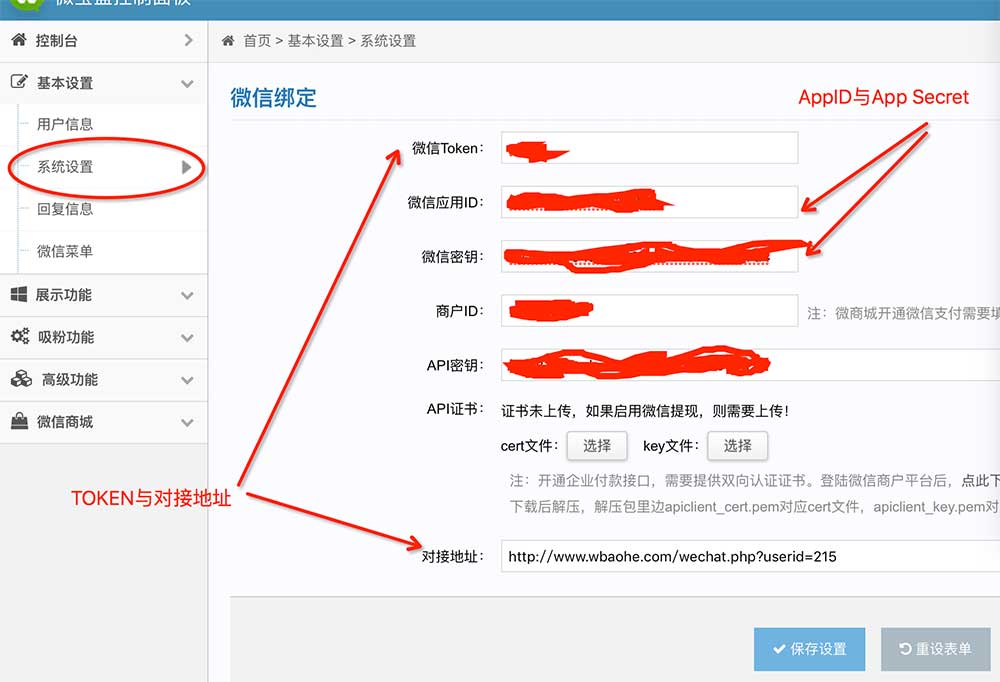Click the 微信密钥 input field

click(x=649, y=256)
